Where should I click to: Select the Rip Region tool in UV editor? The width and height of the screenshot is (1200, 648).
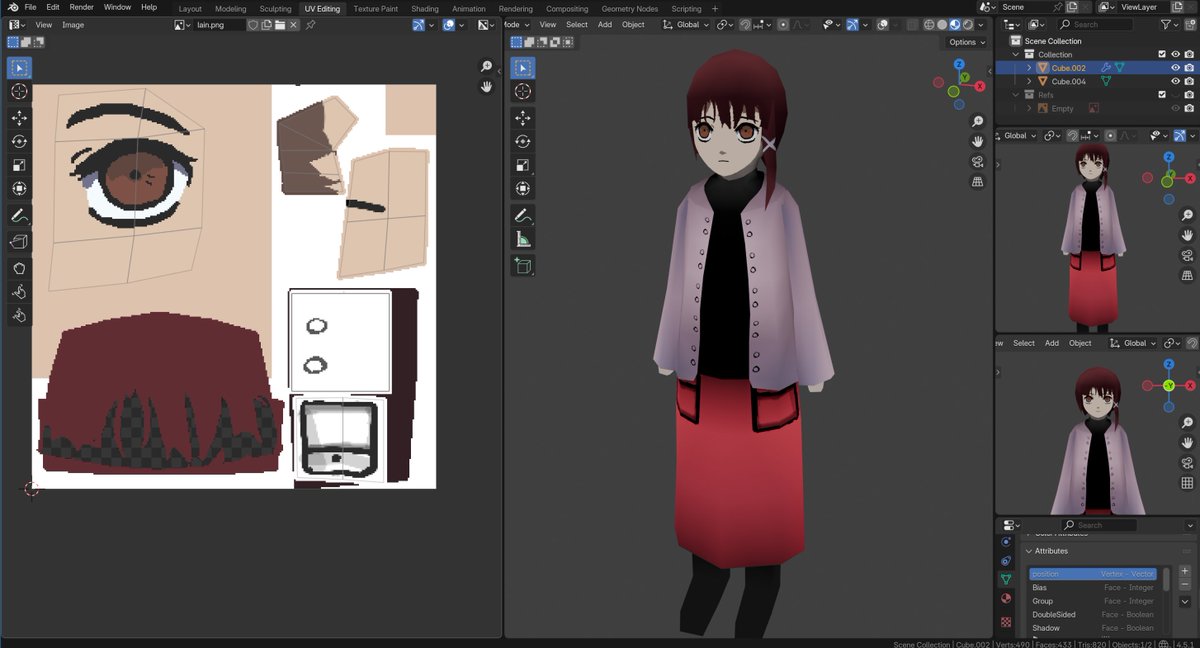[x=19, y=241]
